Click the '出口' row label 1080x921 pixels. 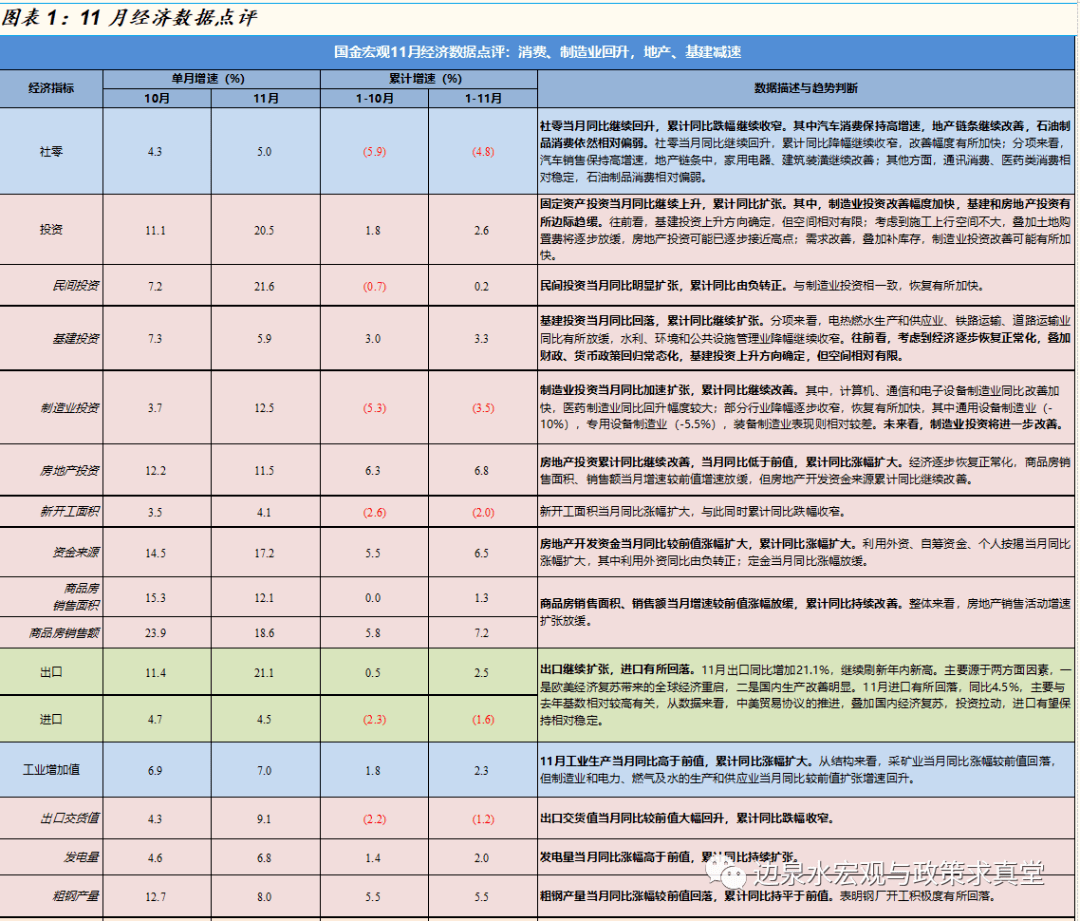click(x=51, y=672)
